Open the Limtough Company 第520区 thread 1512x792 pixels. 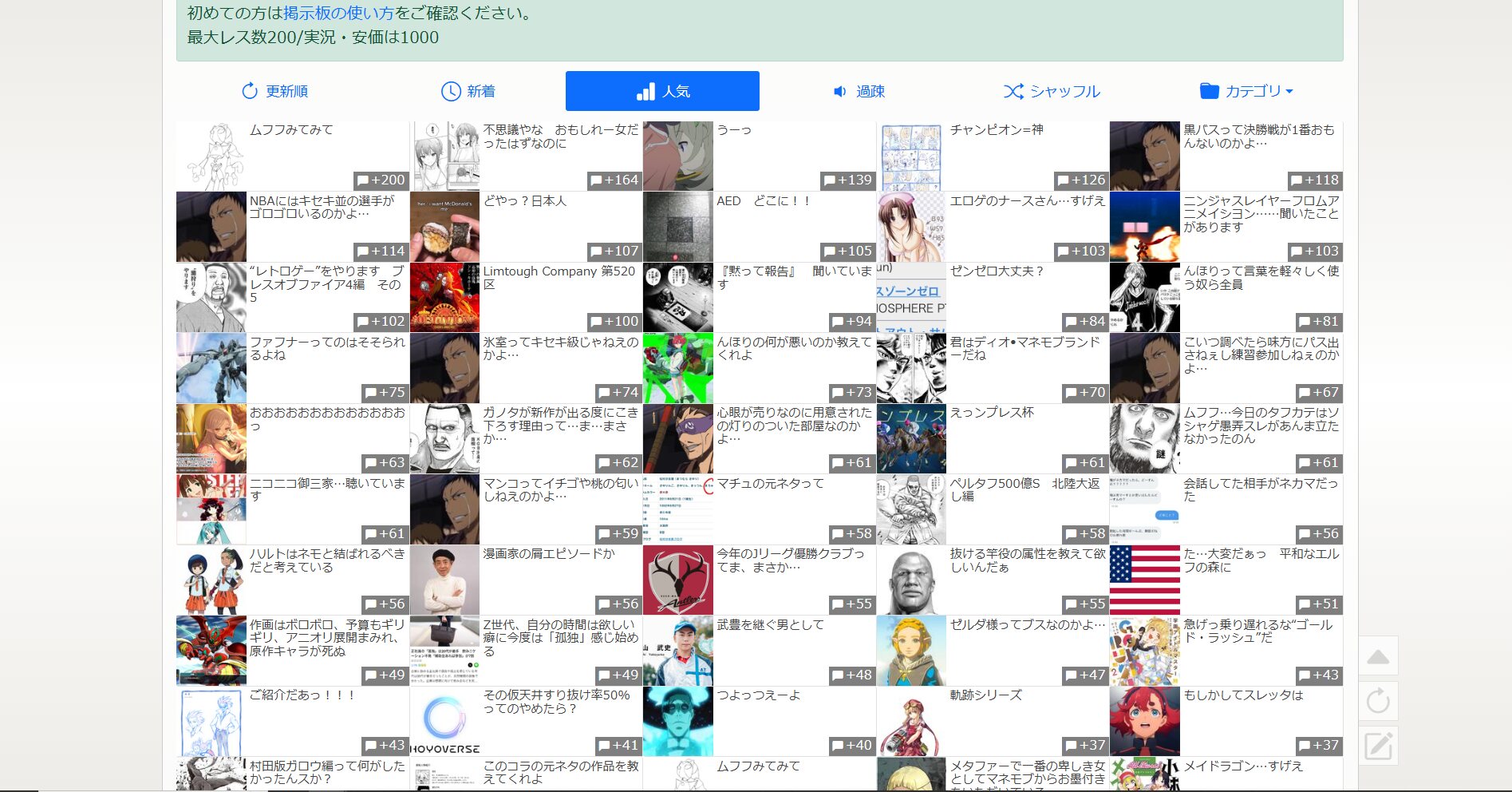pos(559,278)
